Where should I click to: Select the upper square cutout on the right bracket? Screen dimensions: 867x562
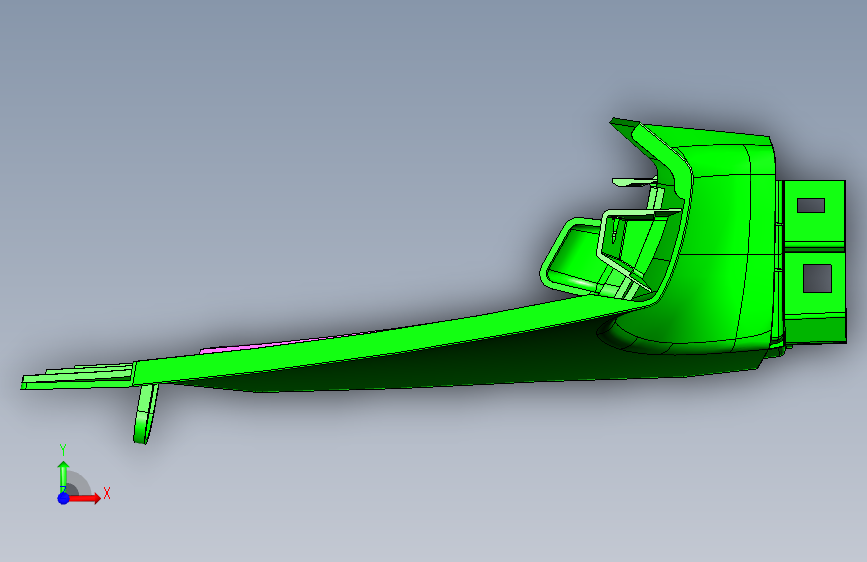coord(811,206)
